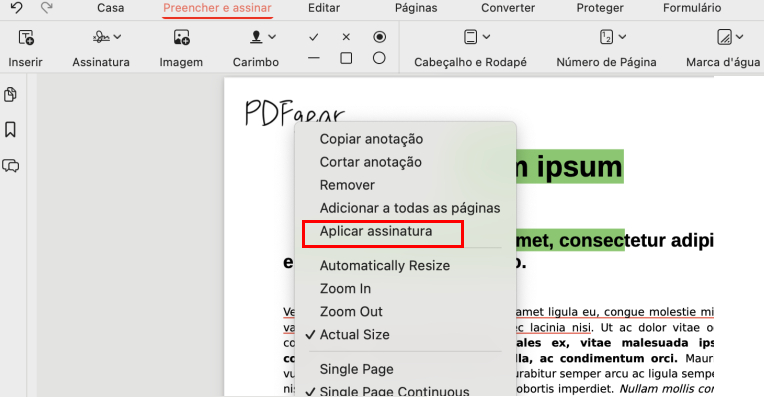Click the highlighted 'ipsum' heading text
The width and height of the screenshot is (764, 397).
pos(580,167)
